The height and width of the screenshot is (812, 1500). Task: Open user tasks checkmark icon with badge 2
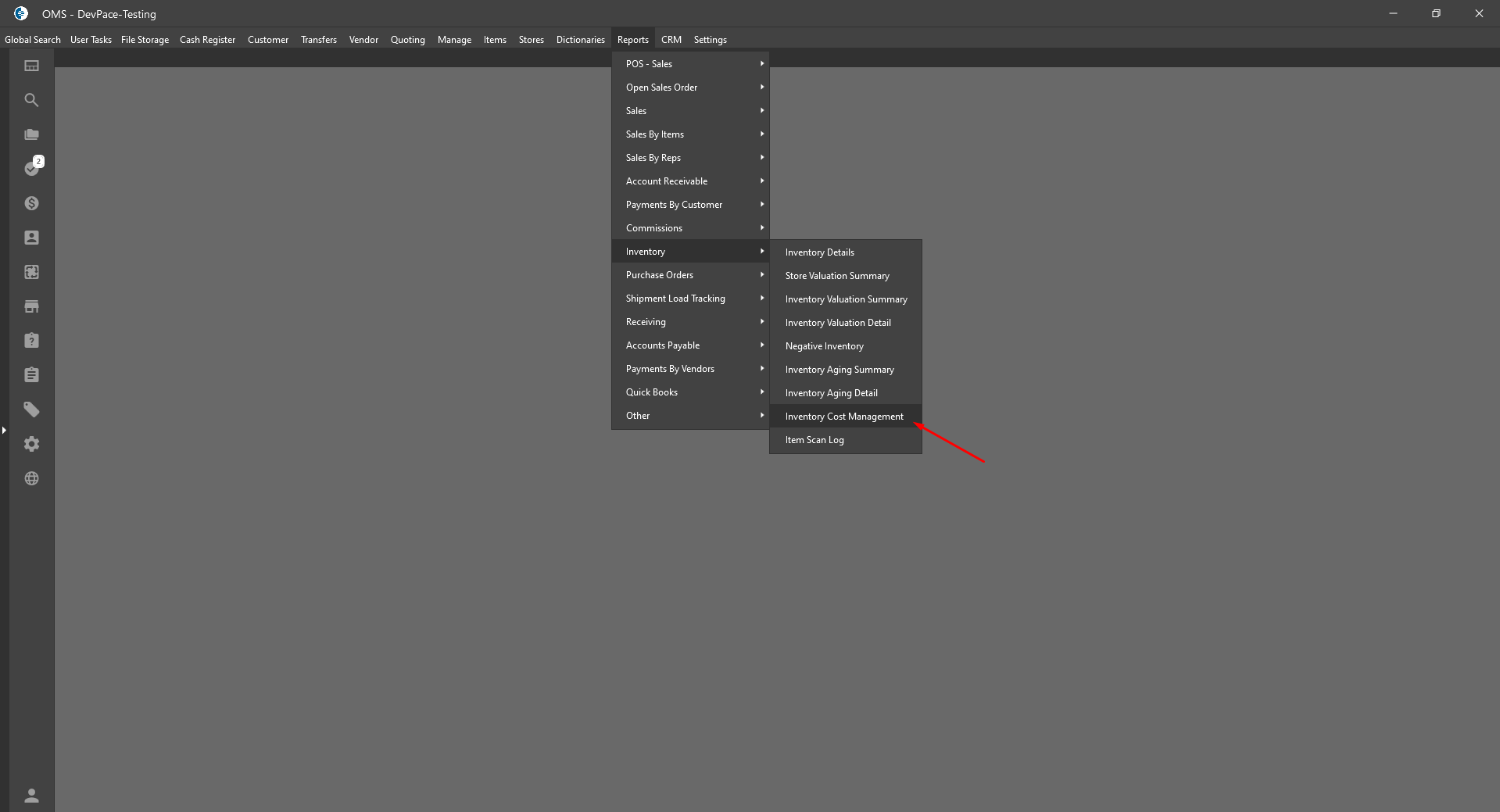(x=33, y=167)
